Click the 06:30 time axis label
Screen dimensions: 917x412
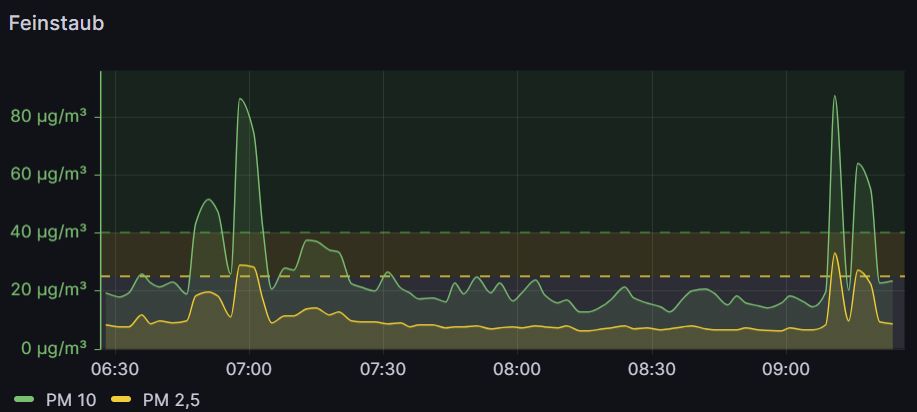(x=115, y=370)
